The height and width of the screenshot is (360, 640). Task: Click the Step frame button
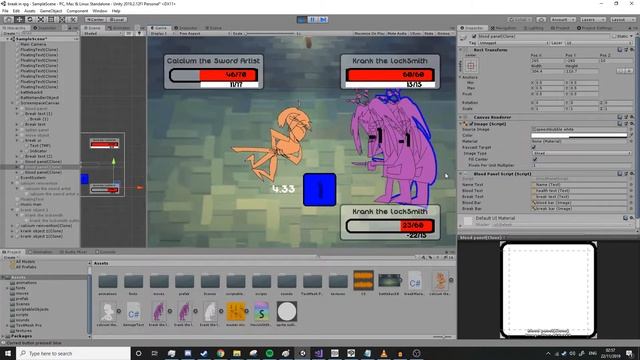click(x=323, y=19)
